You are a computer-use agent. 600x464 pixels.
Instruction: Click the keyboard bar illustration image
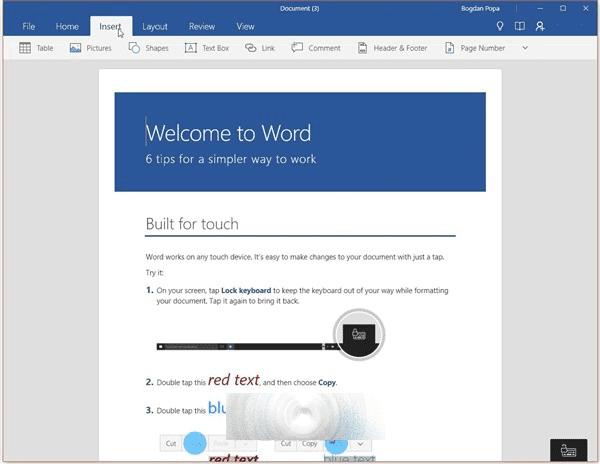(x=271, y=335)
